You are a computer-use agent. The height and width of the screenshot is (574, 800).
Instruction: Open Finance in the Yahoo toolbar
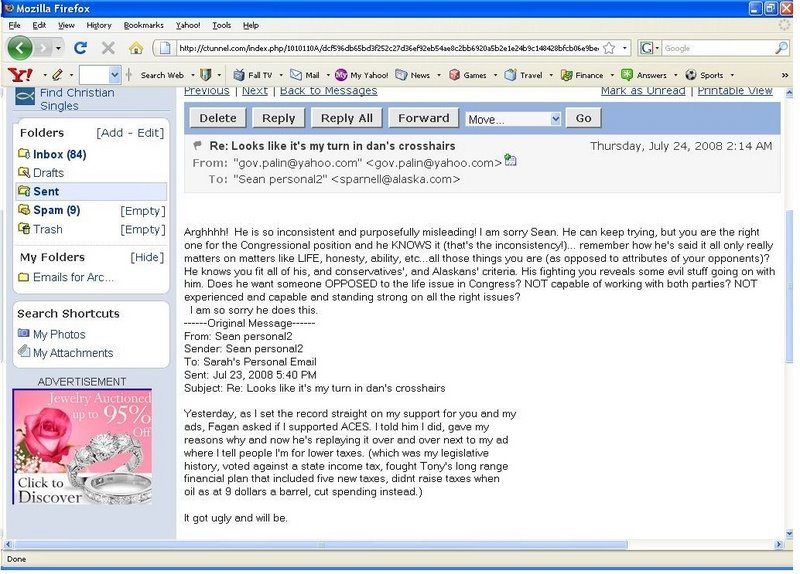pyautogui.click(x=582, y=75)
